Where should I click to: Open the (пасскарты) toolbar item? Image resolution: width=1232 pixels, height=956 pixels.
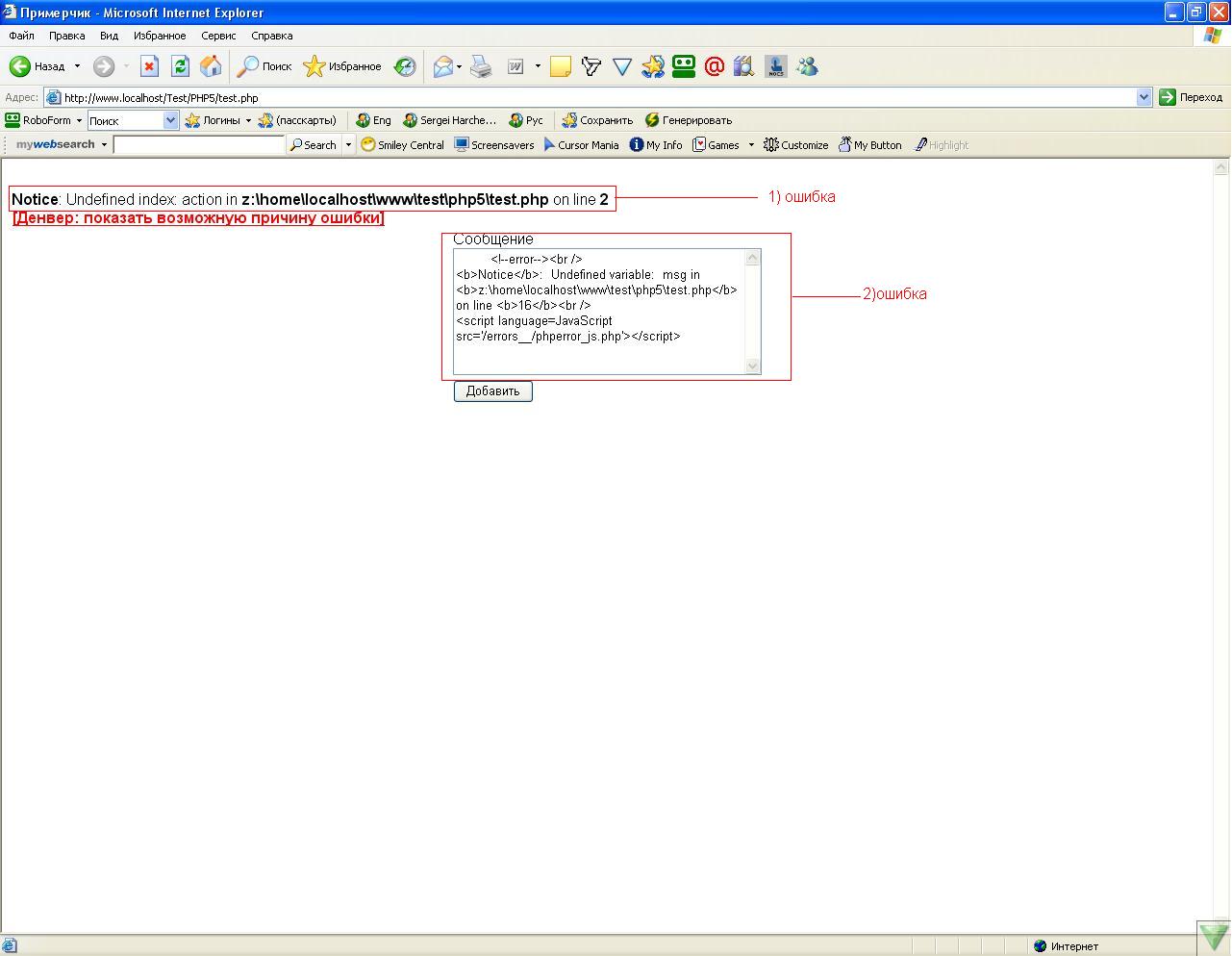tap(297, 120)
